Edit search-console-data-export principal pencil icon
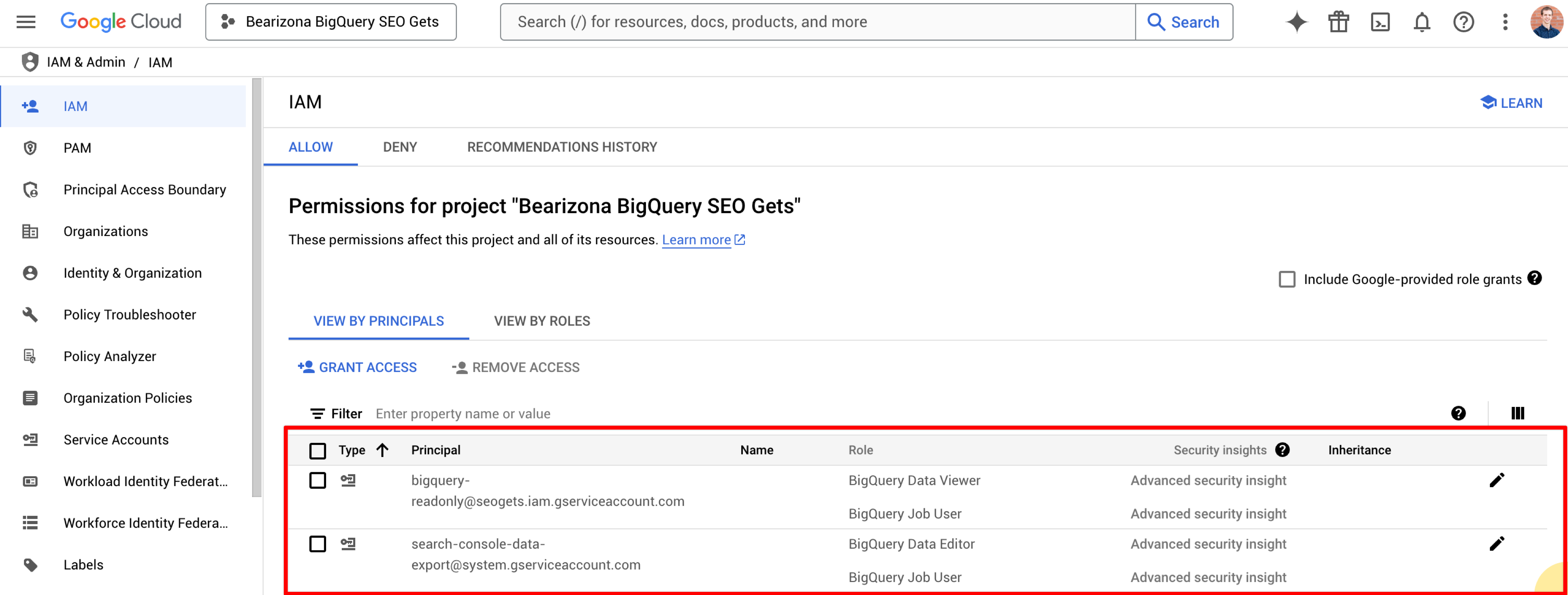This screenshot has height=595, width=1568. (1496, 543)
